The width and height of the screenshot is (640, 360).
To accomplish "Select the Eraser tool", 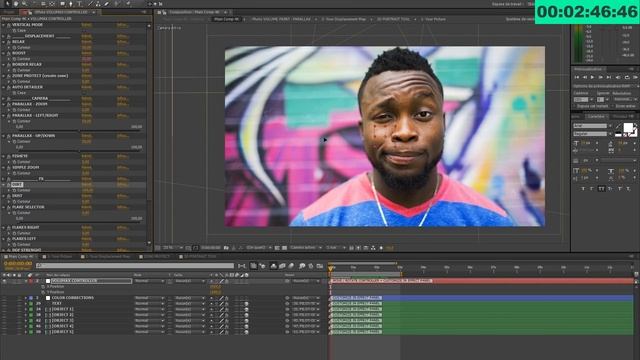I will click(107, 4).
